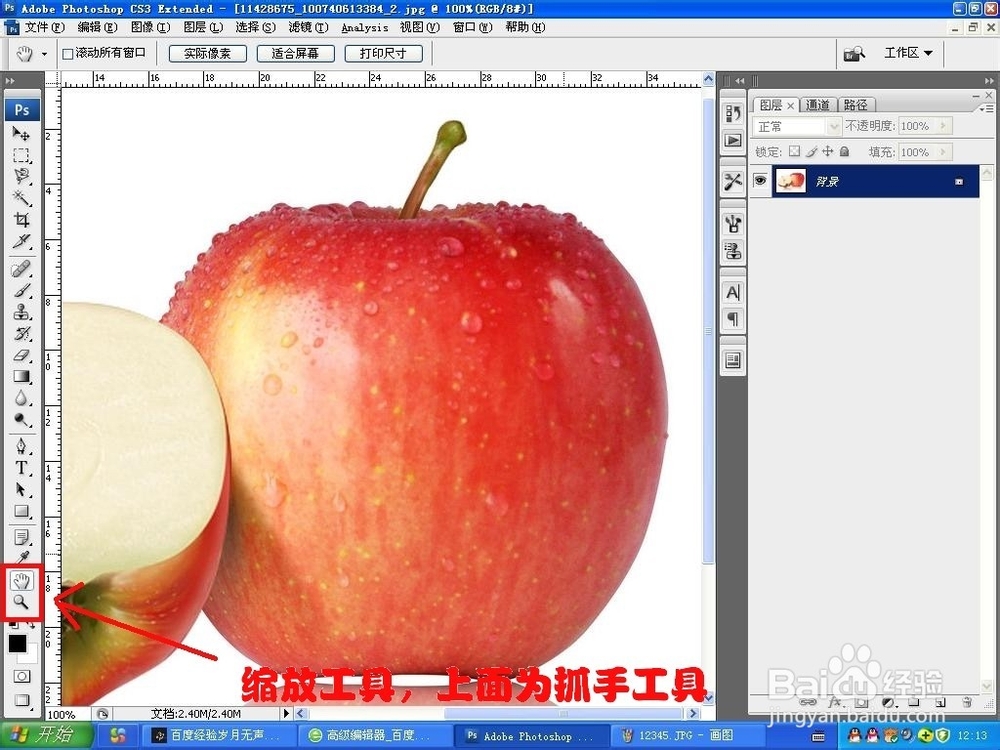The image size is (1000, 750).
Task: Select the Type tool
Action: click(x=22, y=466)
